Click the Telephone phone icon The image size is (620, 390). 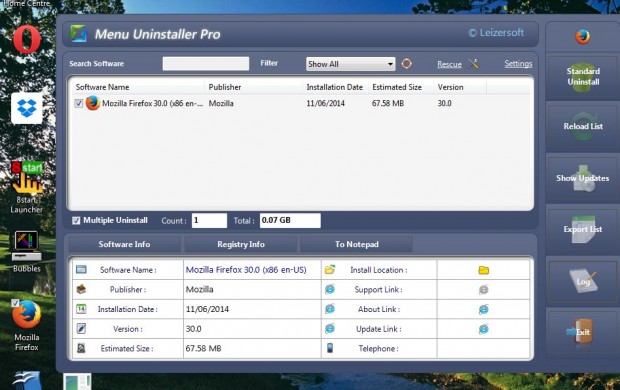[x=330, y=348]
